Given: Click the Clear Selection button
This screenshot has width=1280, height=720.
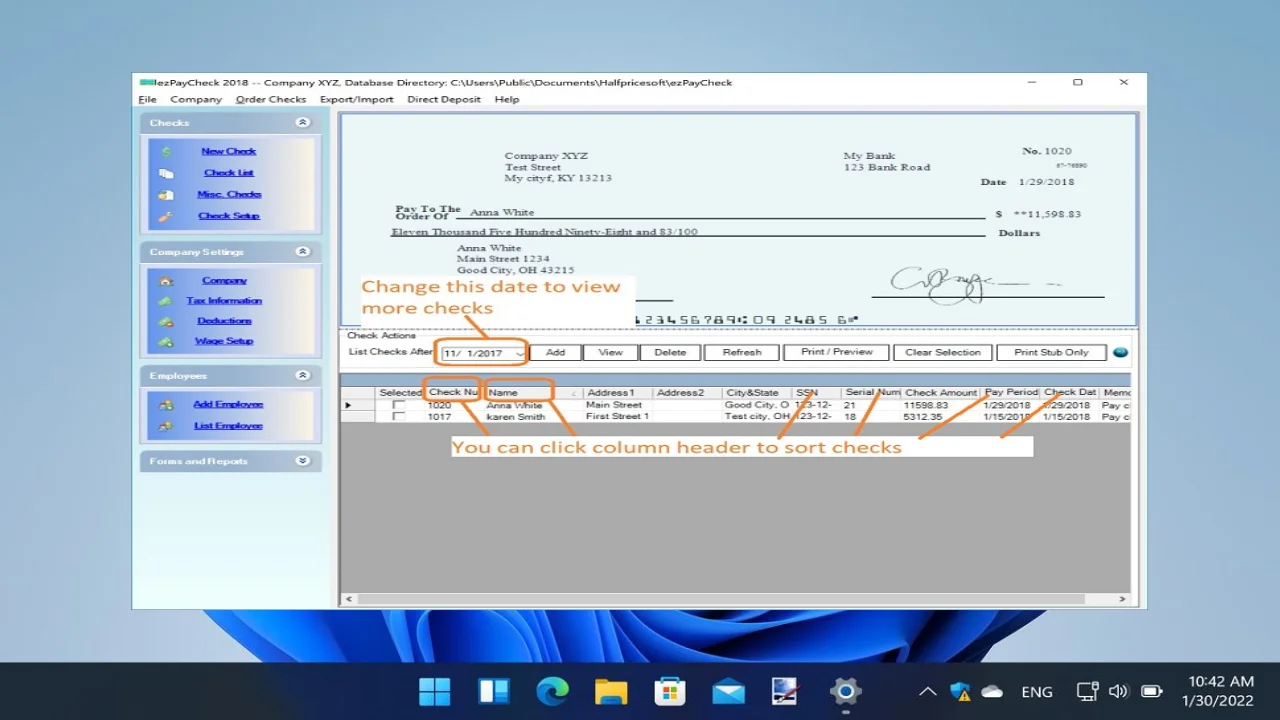Looking at the screenshot, I should point(943,352).
